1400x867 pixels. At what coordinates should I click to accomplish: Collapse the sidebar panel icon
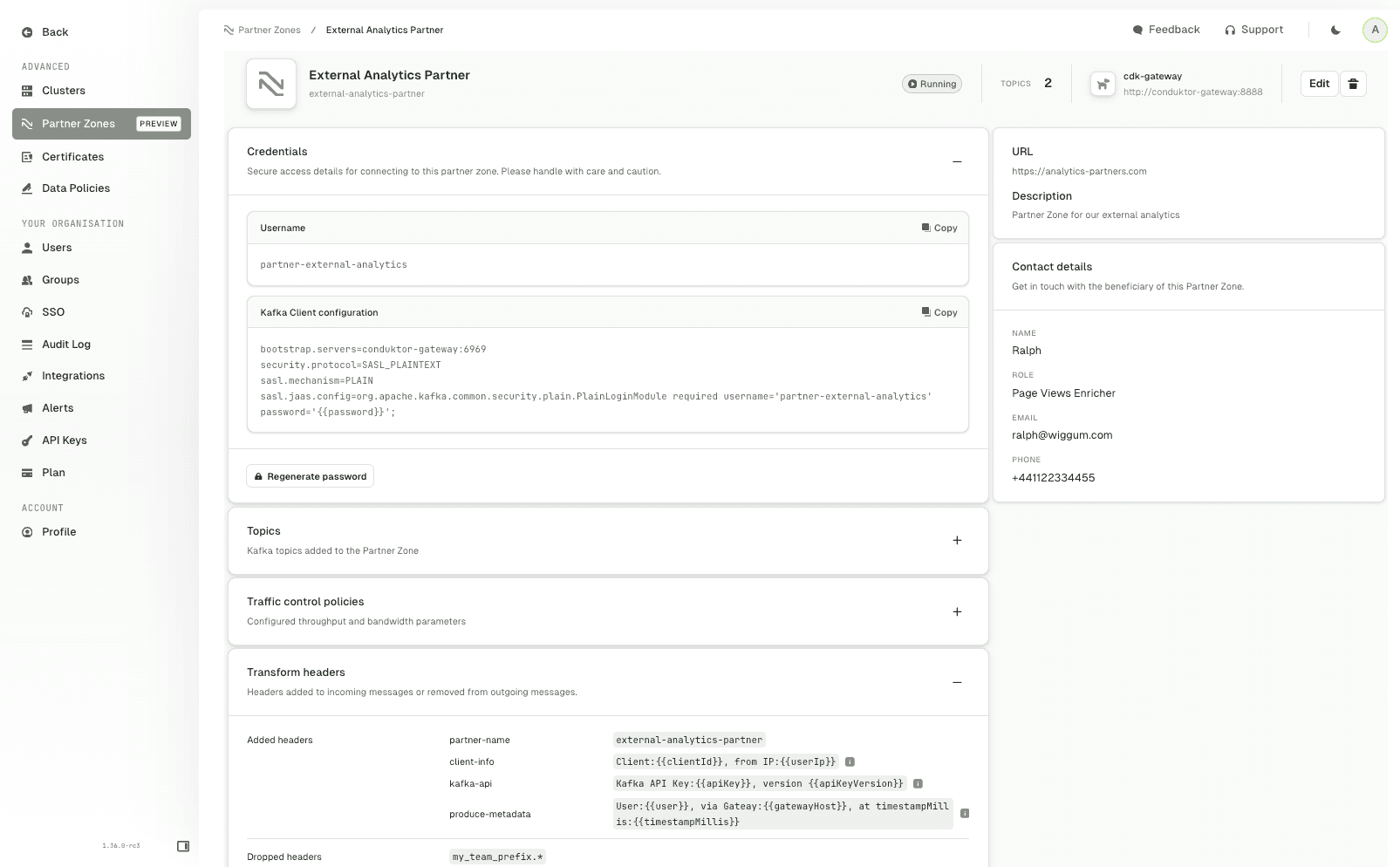(x=183, y=846)
